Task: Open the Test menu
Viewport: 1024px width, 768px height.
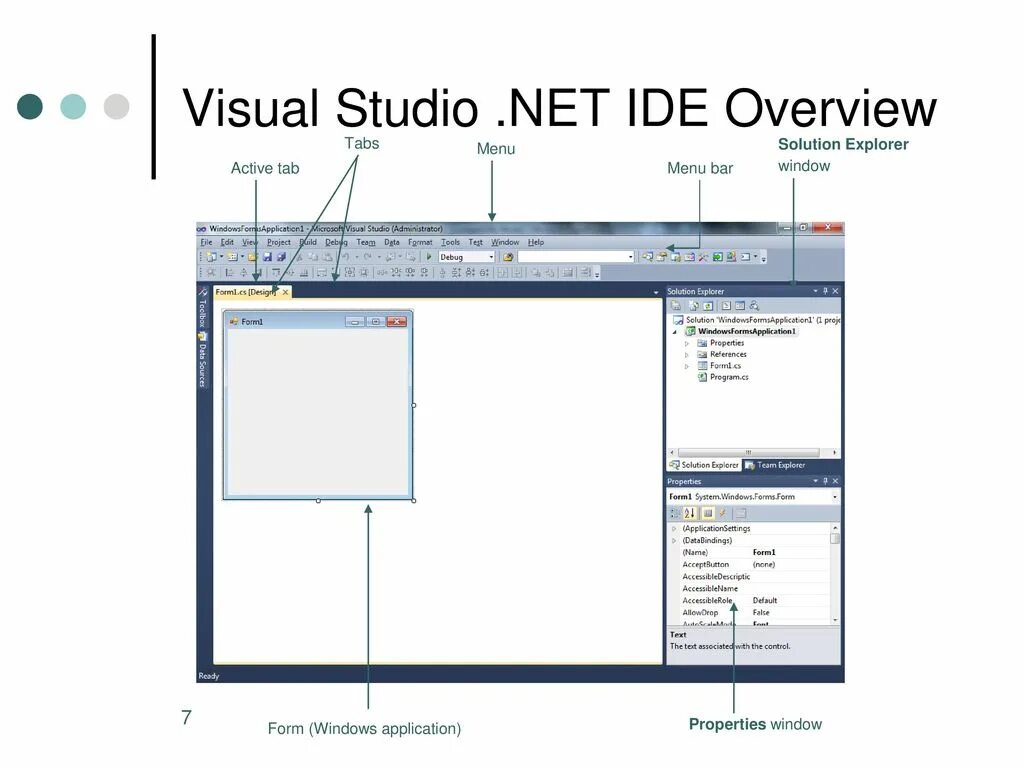Action: 475,242
